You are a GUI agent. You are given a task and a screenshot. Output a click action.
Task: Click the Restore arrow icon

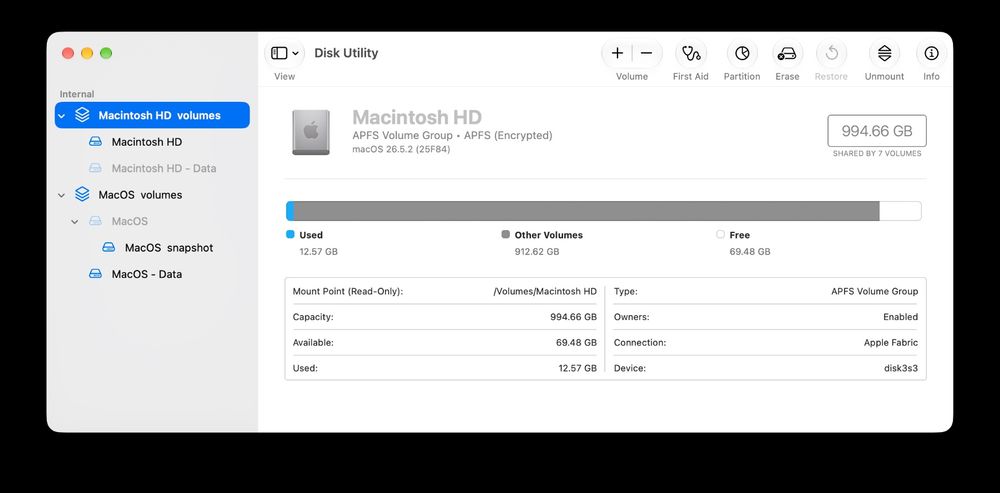(831, 54)
